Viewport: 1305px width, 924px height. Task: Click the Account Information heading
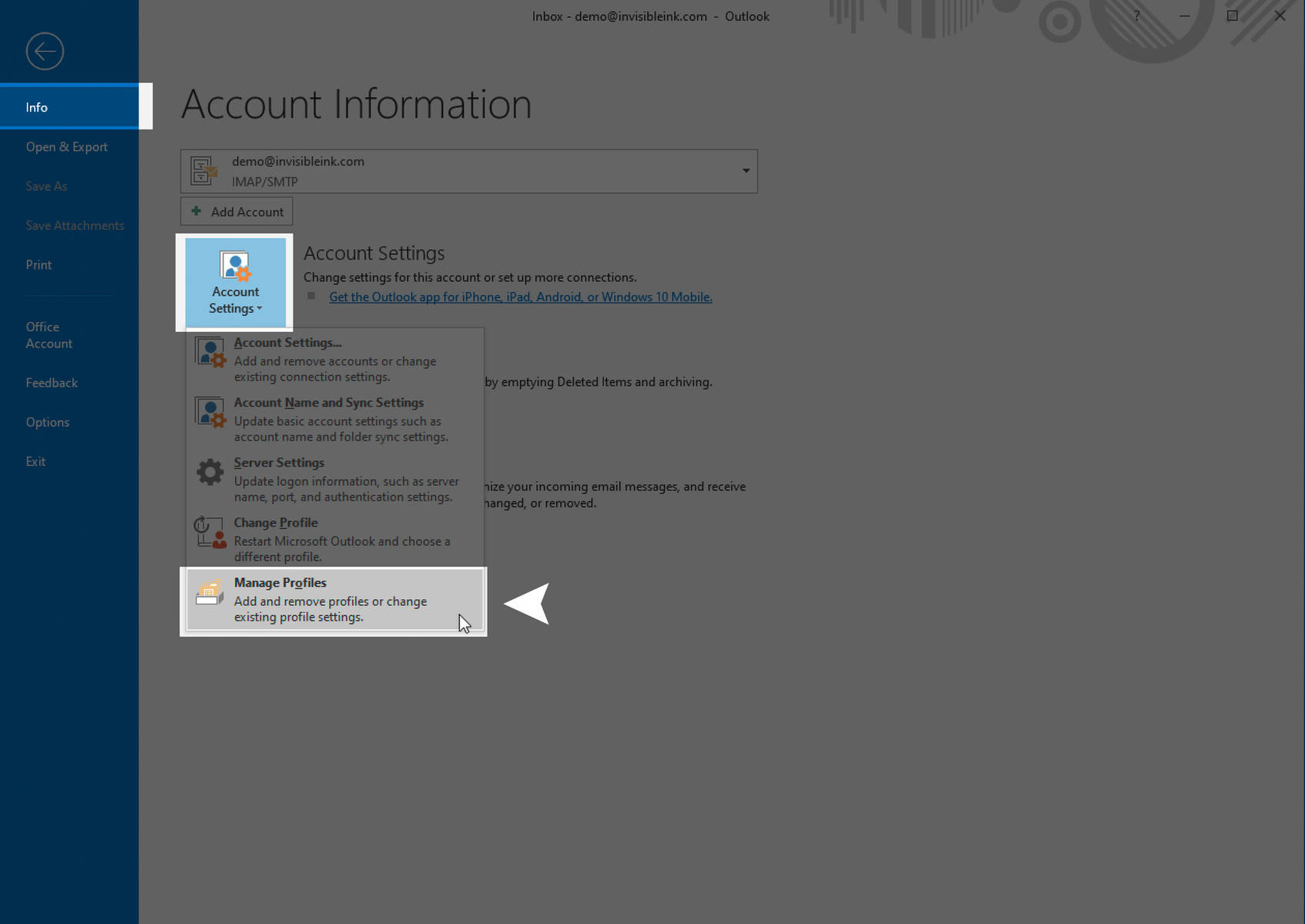[x=357, y=104]
